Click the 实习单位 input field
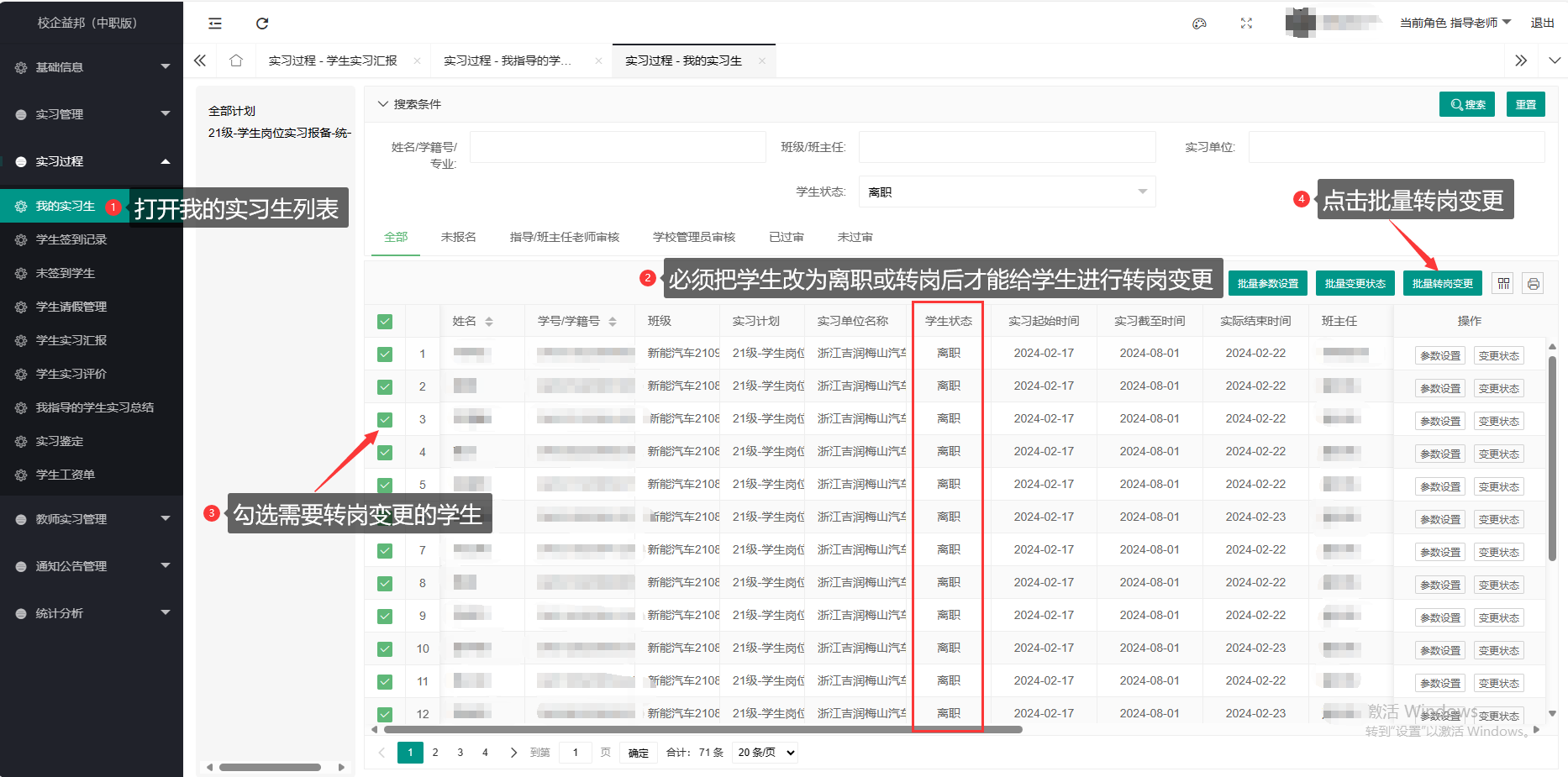The image size is (1568, 777). click(1396, 147)
